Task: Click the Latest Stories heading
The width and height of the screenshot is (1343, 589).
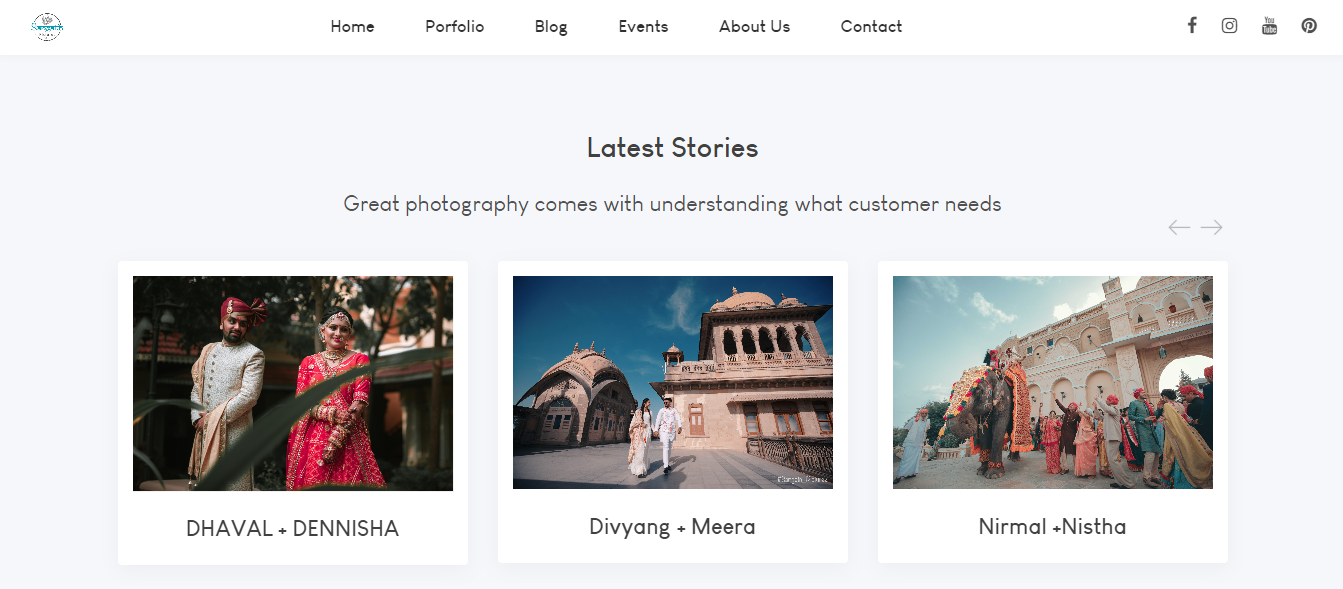Action: tap(672, 148)
